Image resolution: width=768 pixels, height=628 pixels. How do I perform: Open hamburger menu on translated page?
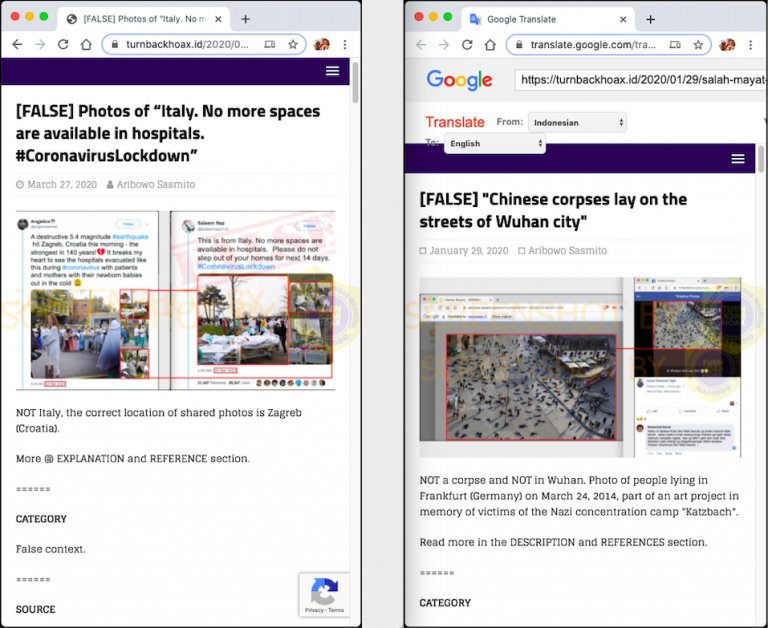coord(738,159)
